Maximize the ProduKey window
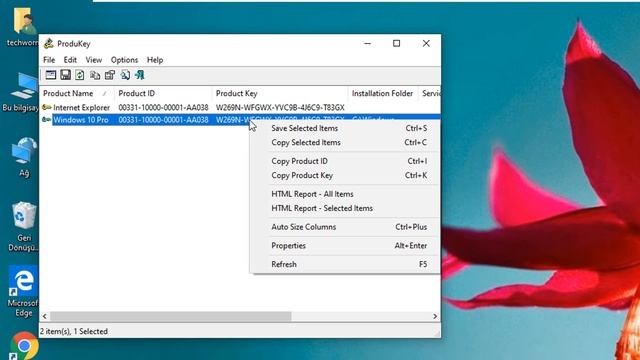 coord(396,43)
